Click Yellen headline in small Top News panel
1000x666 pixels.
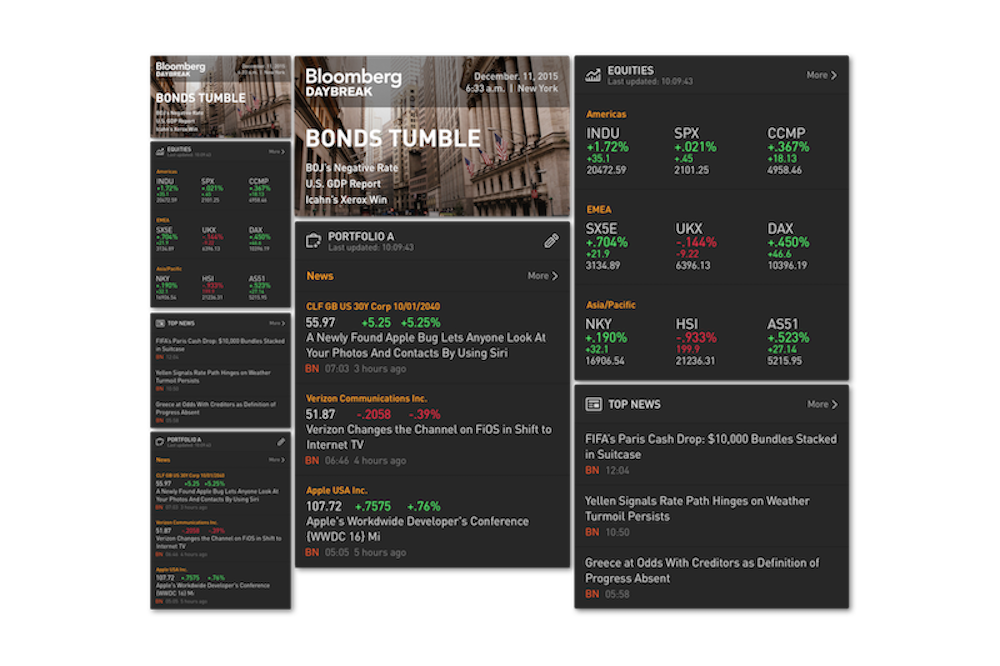[213, 376]
